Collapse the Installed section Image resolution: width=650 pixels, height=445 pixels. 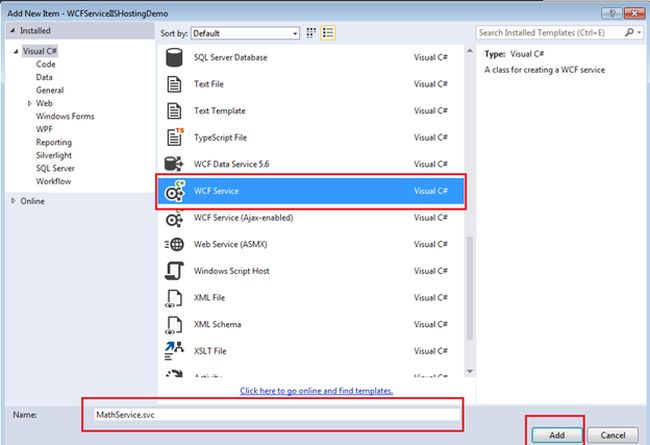[12, 31]
